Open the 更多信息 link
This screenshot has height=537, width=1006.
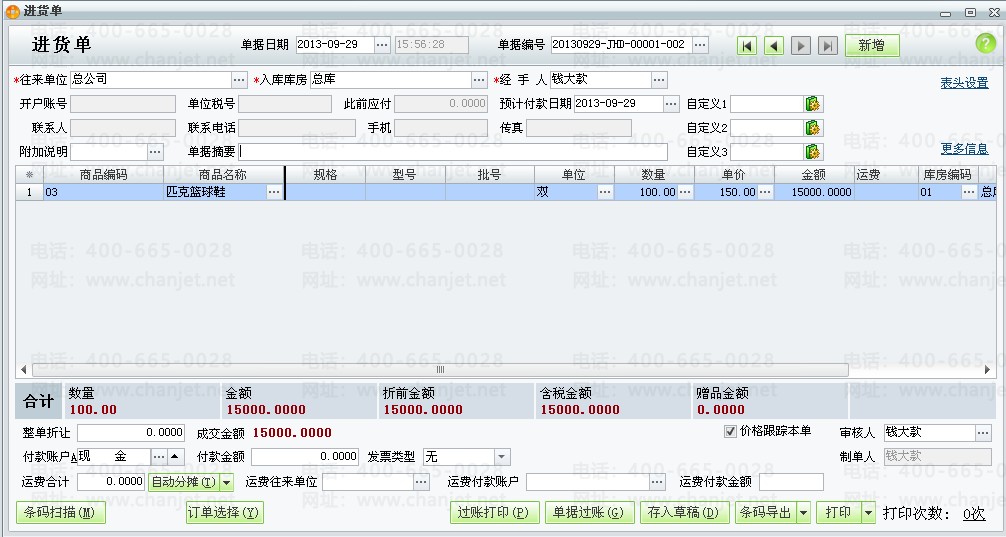pos(964,149)
